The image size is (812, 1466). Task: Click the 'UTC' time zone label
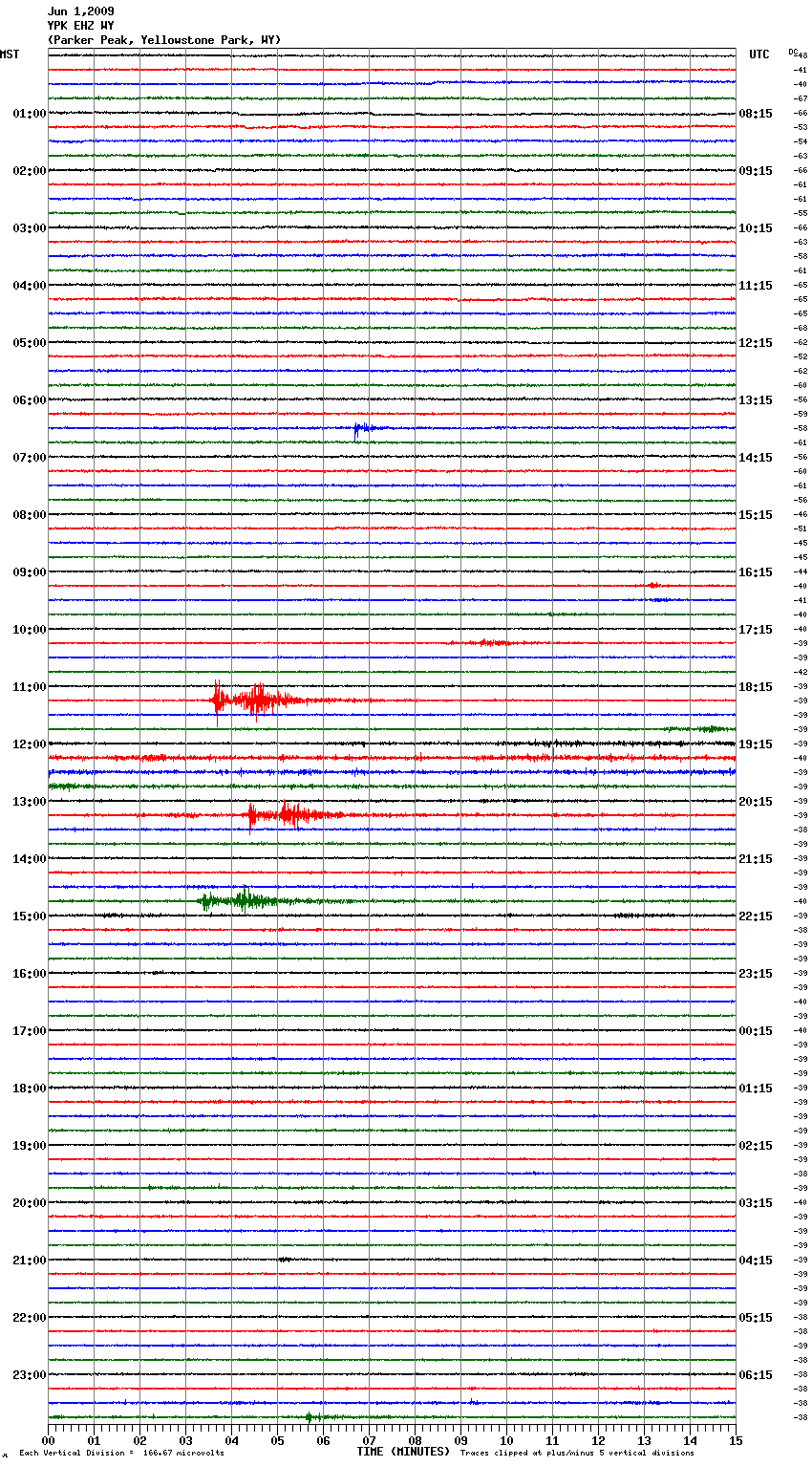tap(759, 54)
